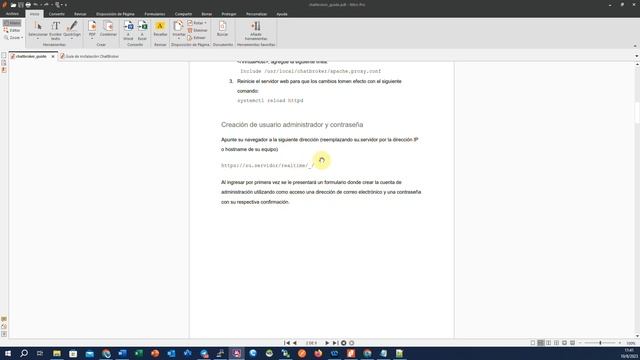Click Añadir herramientas in favorites
This screenshot has height=360, width=640.
[x=256, y=31]
